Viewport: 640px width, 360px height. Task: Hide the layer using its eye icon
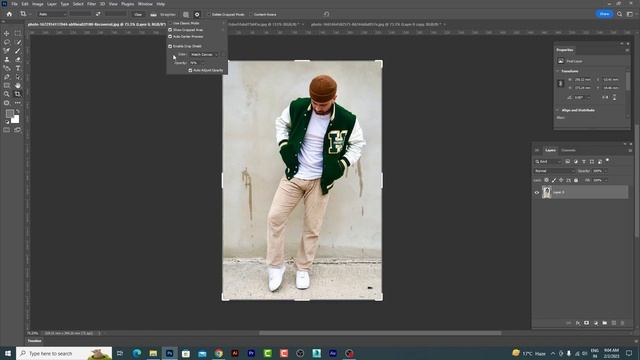[537, 192]
